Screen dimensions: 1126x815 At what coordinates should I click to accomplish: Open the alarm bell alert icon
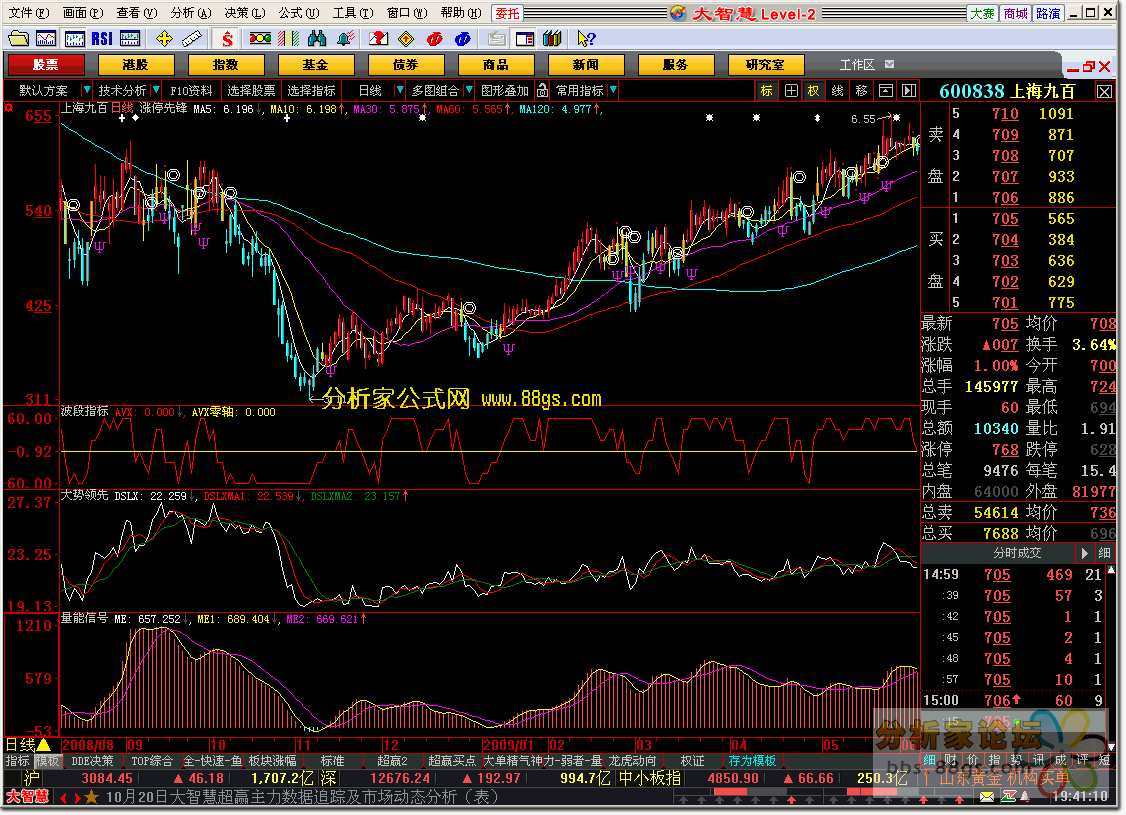pos(345,38)
